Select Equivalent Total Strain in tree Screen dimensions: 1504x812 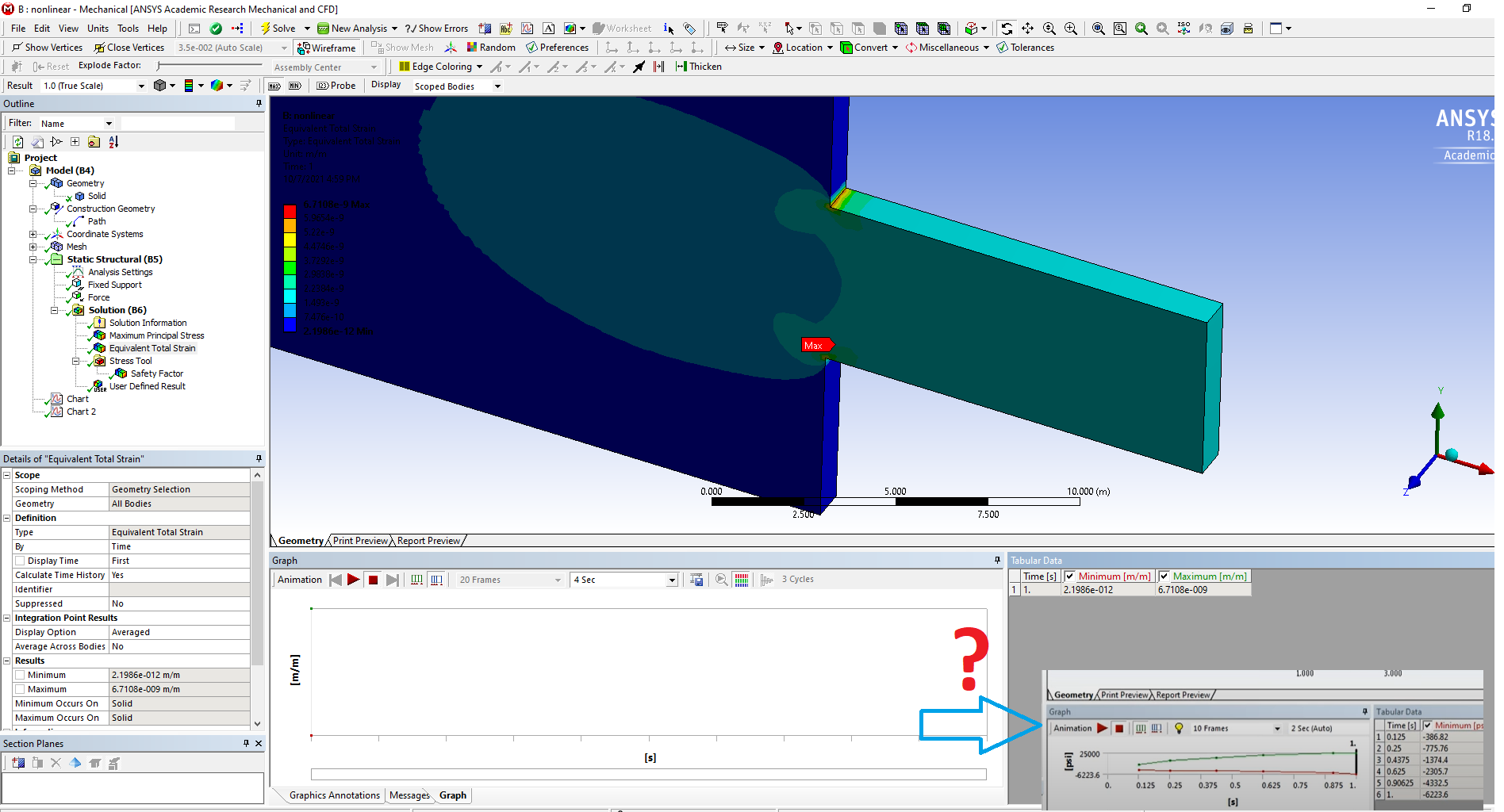(152, 348)
